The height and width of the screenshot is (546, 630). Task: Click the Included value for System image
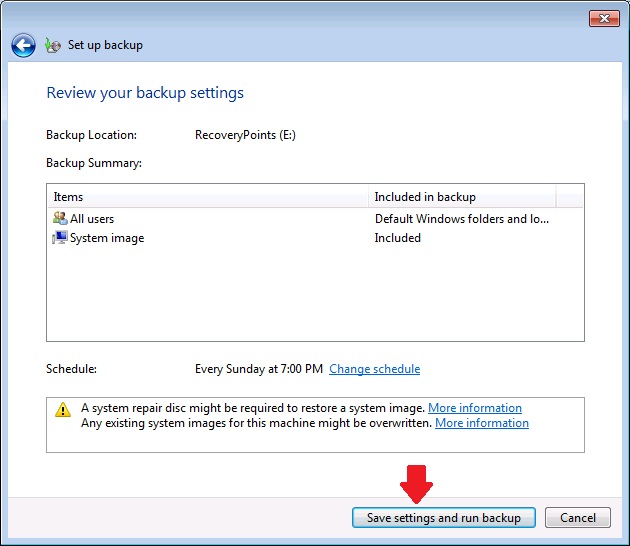[x=397, y=238]
